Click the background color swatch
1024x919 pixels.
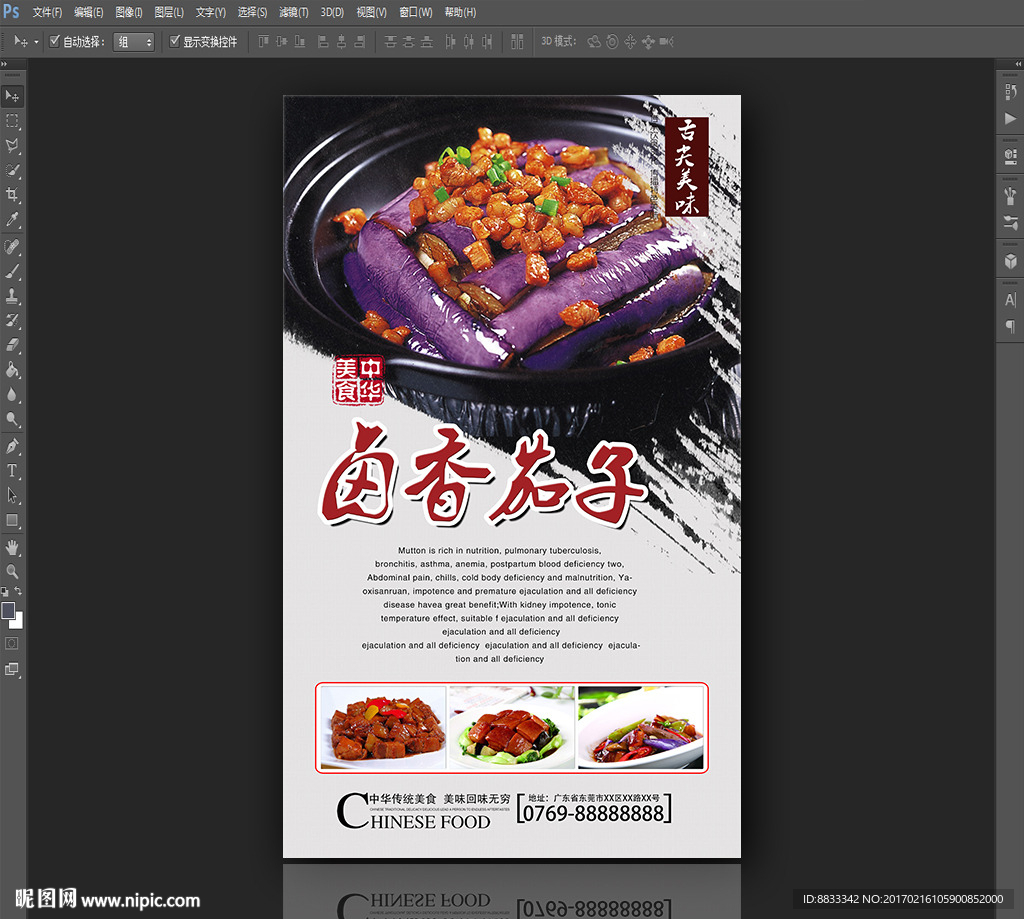point(18,622)
